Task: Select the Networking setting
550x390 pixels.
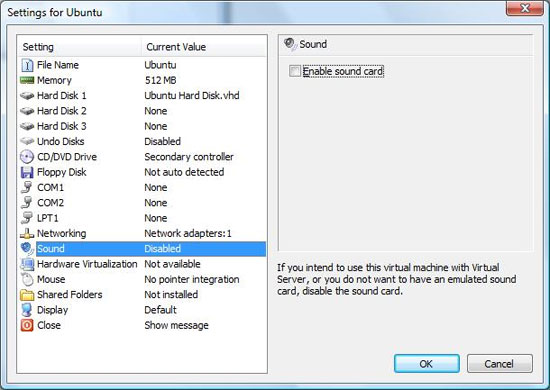Action: pyautogui.click(x=62, y=233)
